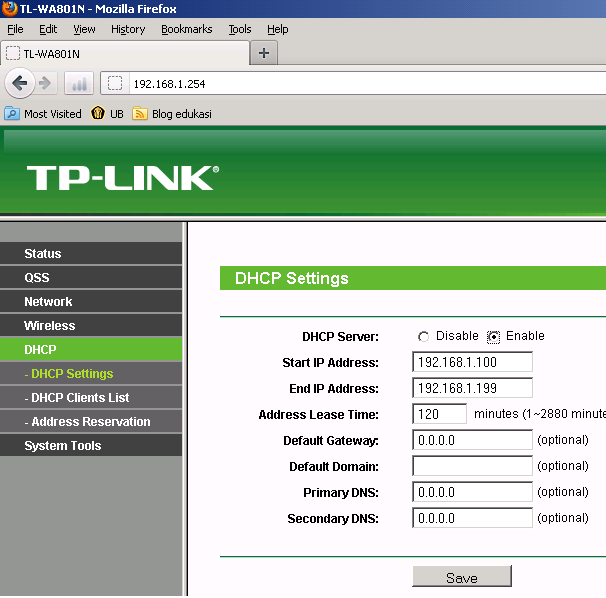The width and height of the screenshot is (606, 598).
Task: Open the Address Reservation subpage
Action: coord(91,421)
